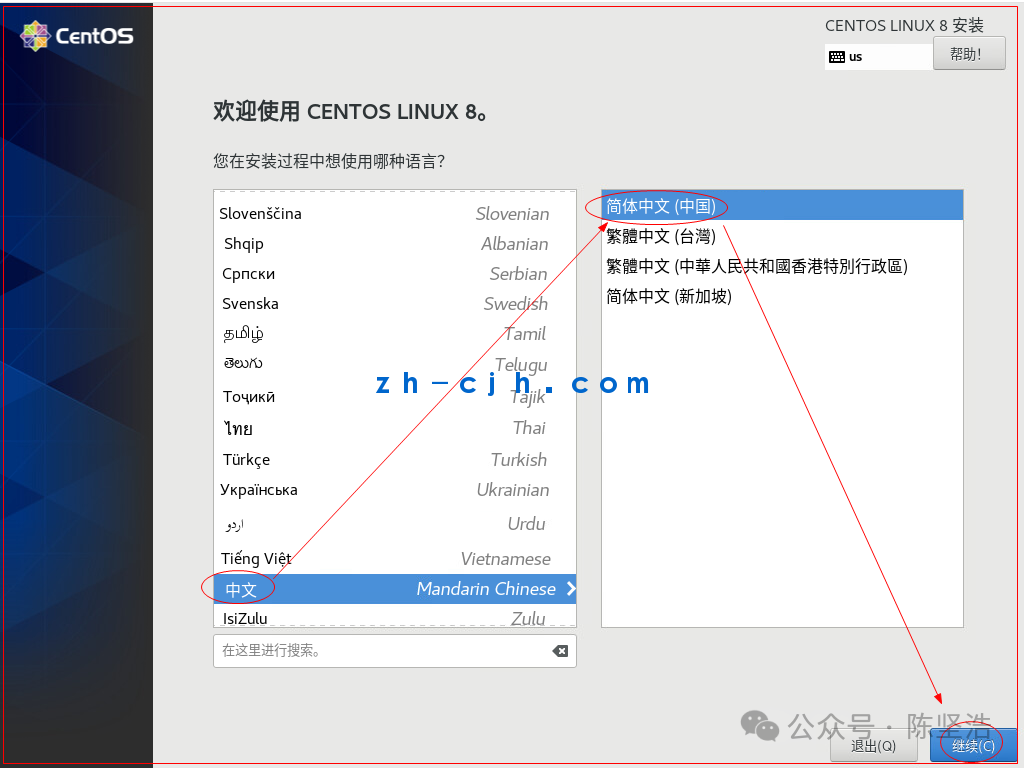Click the keyboard layout icon beside us
This screenshot has width=1024, height=768.
(837, 57)
